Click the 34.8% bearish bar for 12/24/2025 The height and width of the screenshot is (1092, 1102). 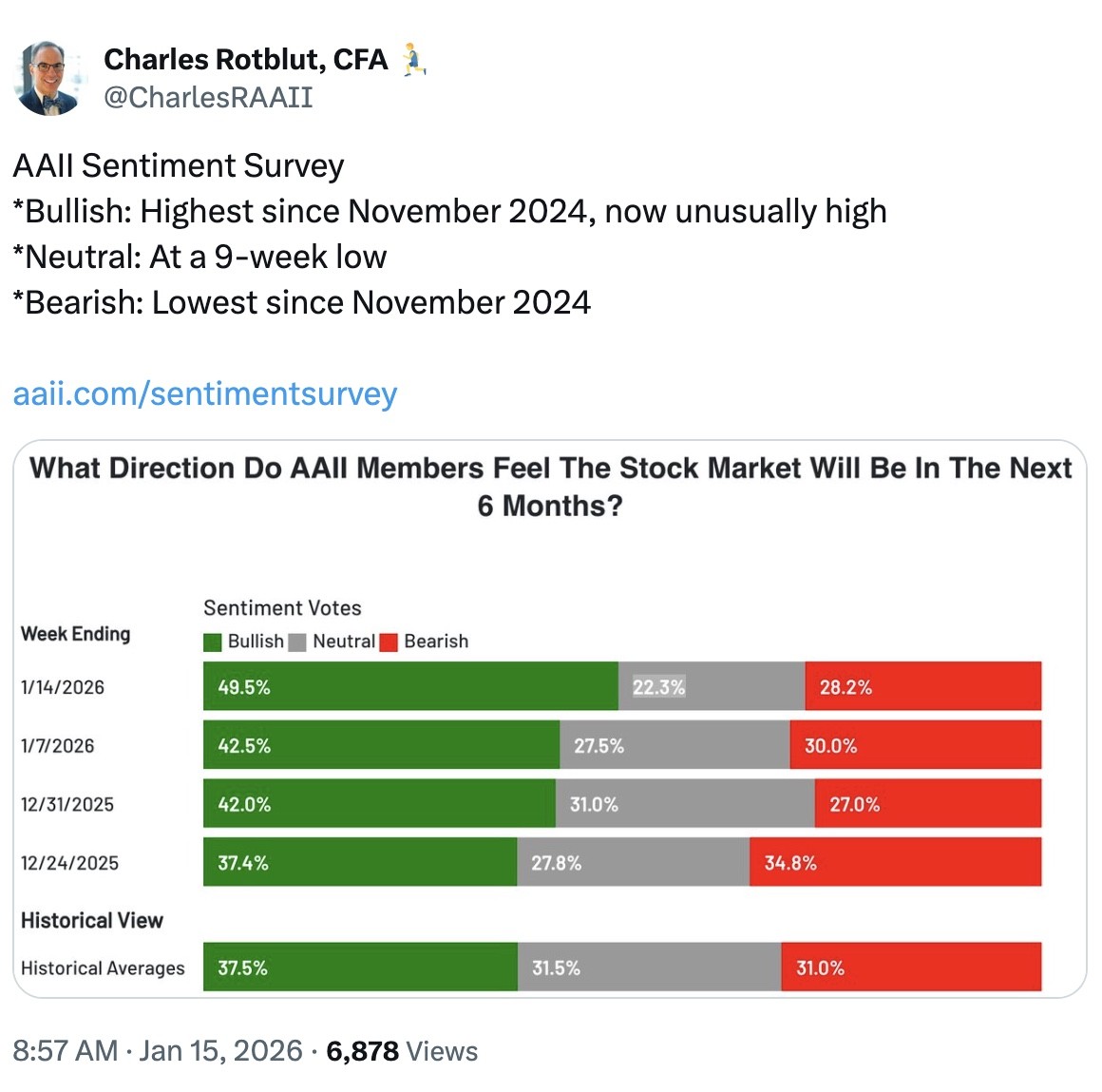(x=895, y=863)
